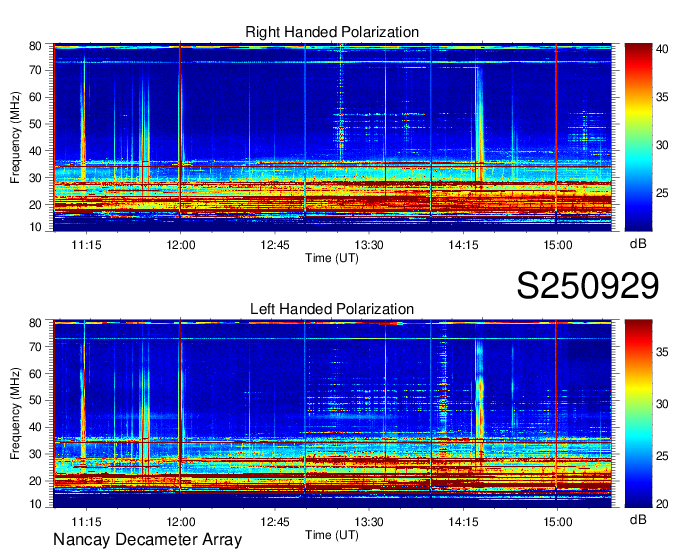Click the Frequency (MHz) axis label of the top plot

click(x=15, y=138)
